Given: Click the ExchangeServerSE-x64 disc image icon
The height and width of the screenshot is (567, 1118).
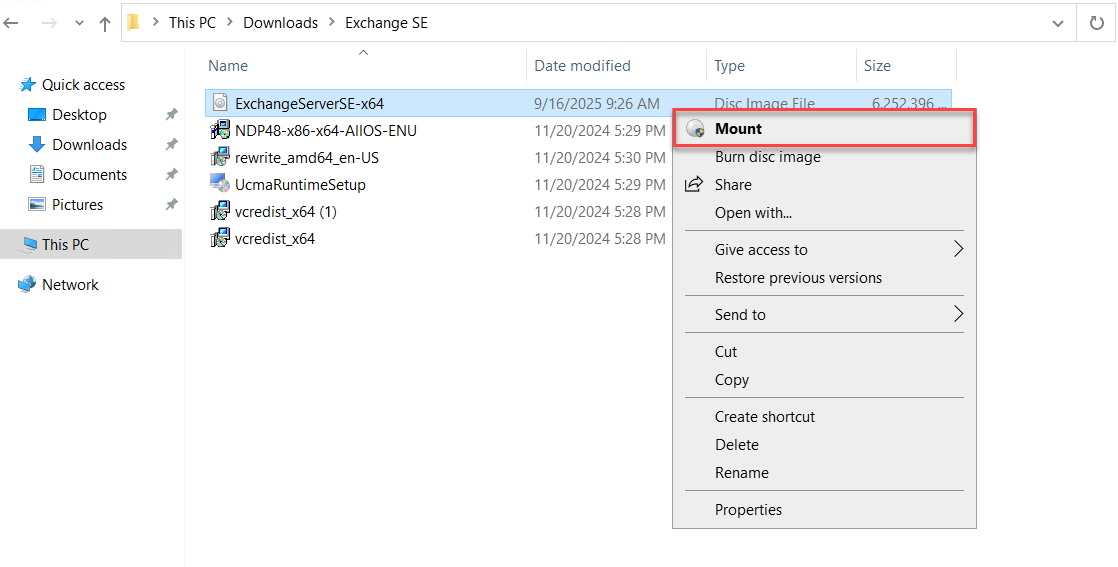Looking at the screenshot, I should 220,103.
